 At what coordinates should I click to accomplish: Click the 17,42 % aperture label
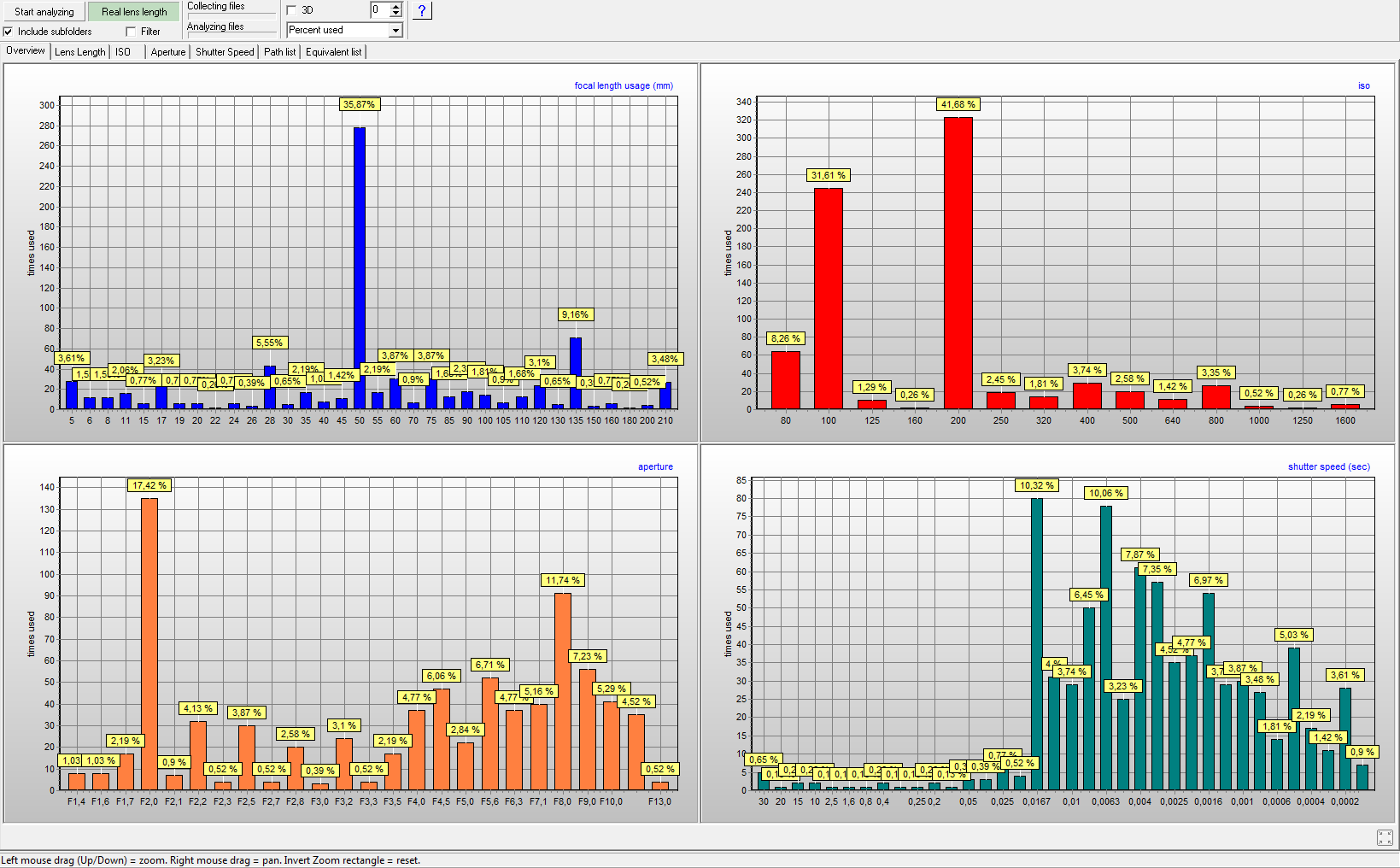(x=149, y=485)
